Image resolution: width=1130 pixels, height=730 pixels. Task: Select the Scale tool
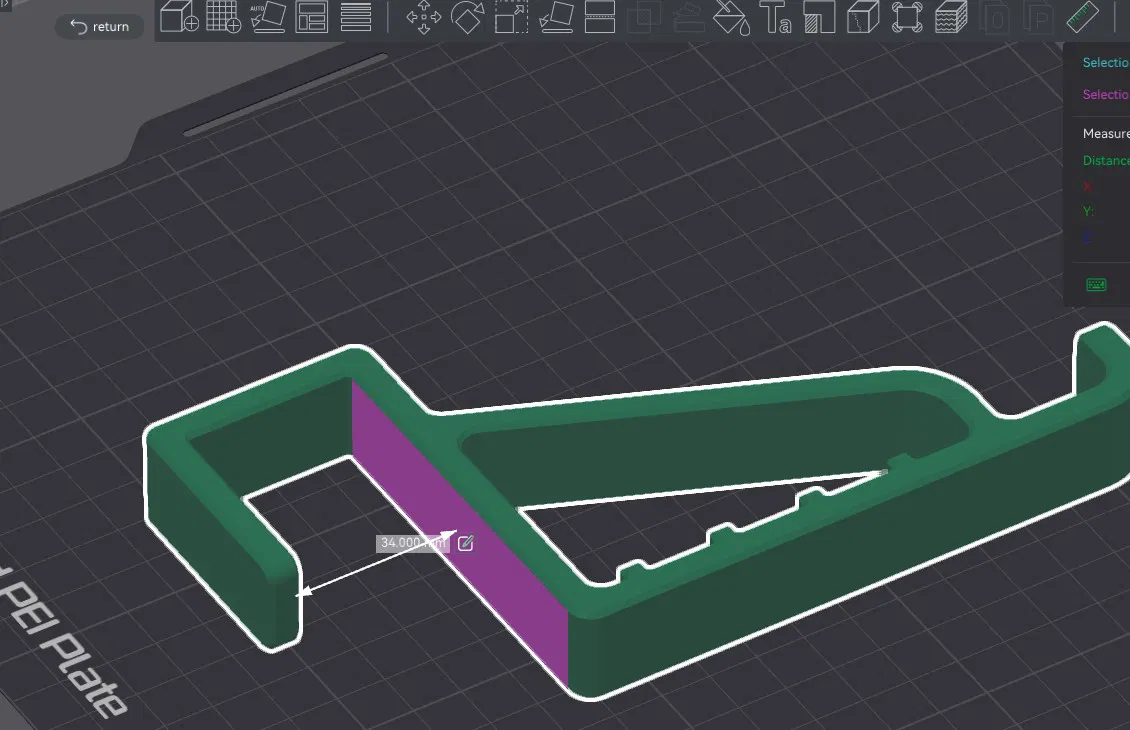pos(512,17)
